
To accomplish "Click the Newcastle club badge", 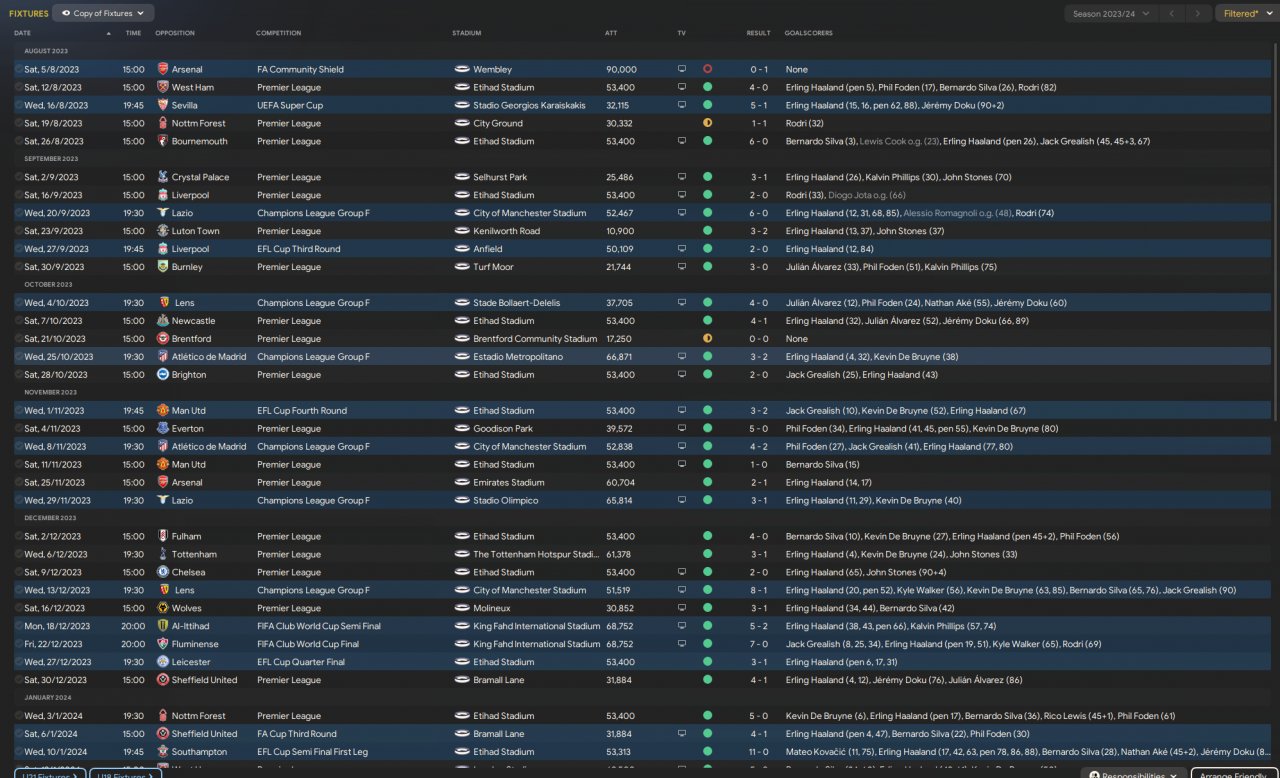I will click(163, 321).
